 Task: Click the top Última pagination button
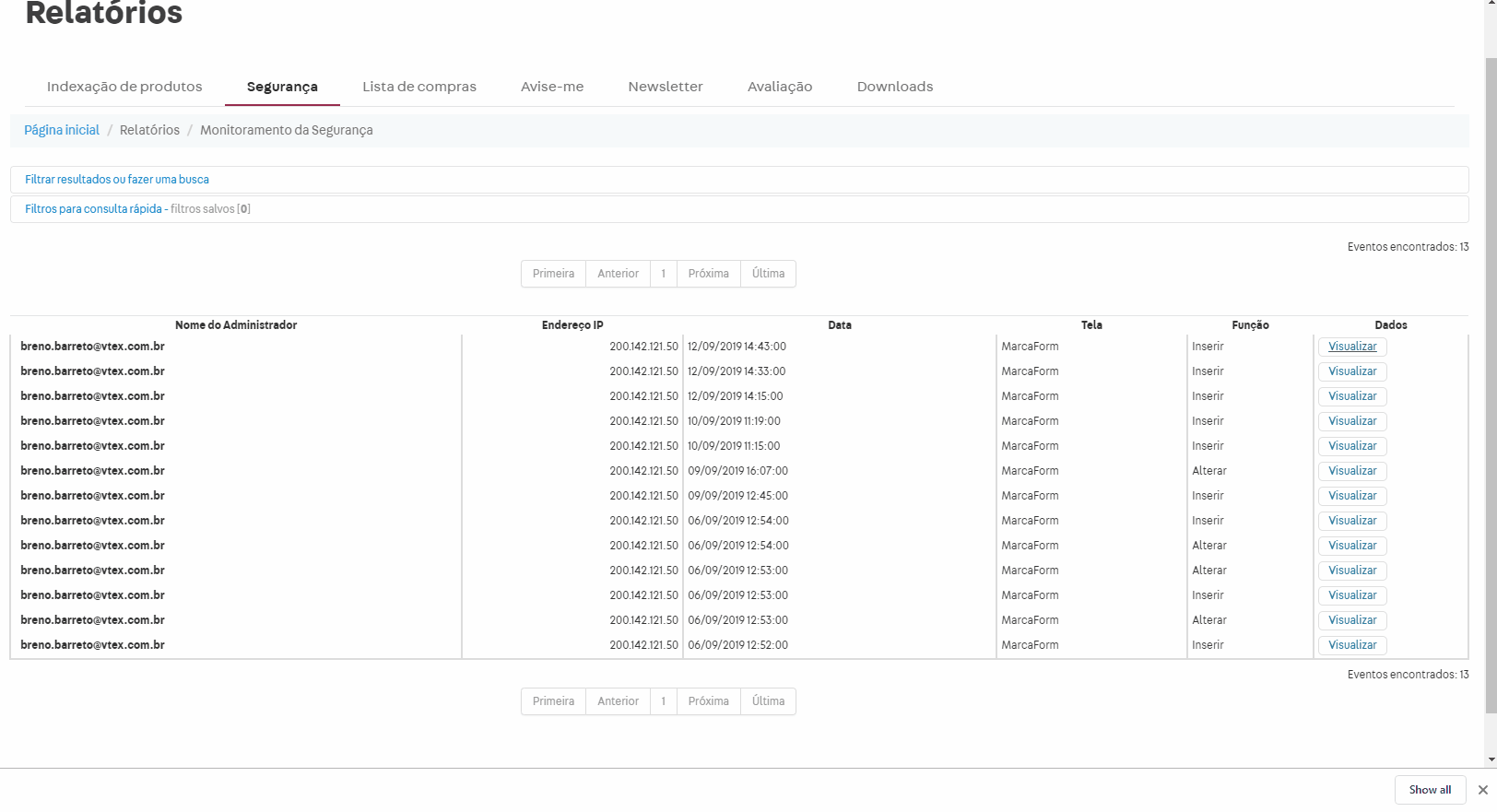[768, 274]
